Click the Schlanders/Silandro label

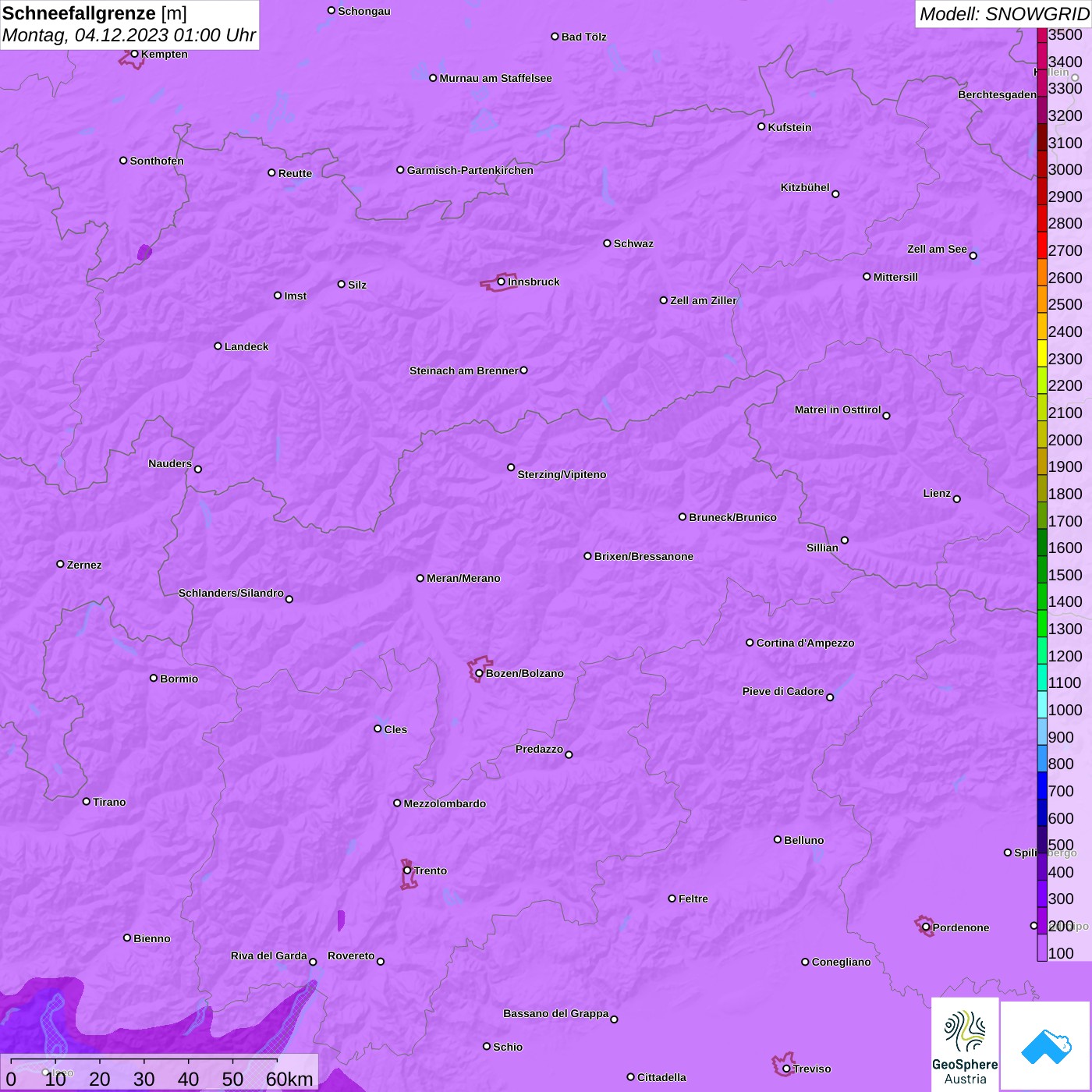click(x=231, y=593)
